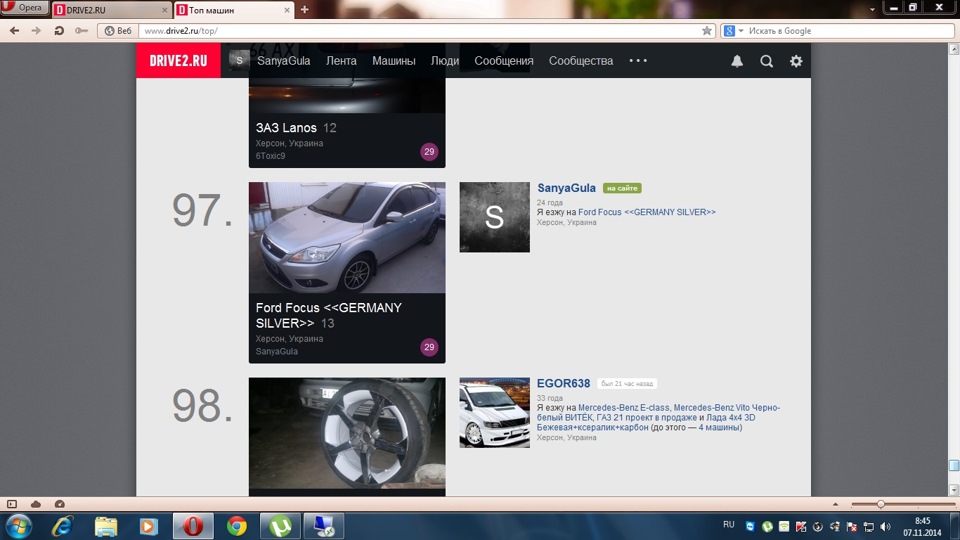Open the Windows Start button
This screenshot has width=960, height=540.
pyautogui.click(x=18, y=526)
